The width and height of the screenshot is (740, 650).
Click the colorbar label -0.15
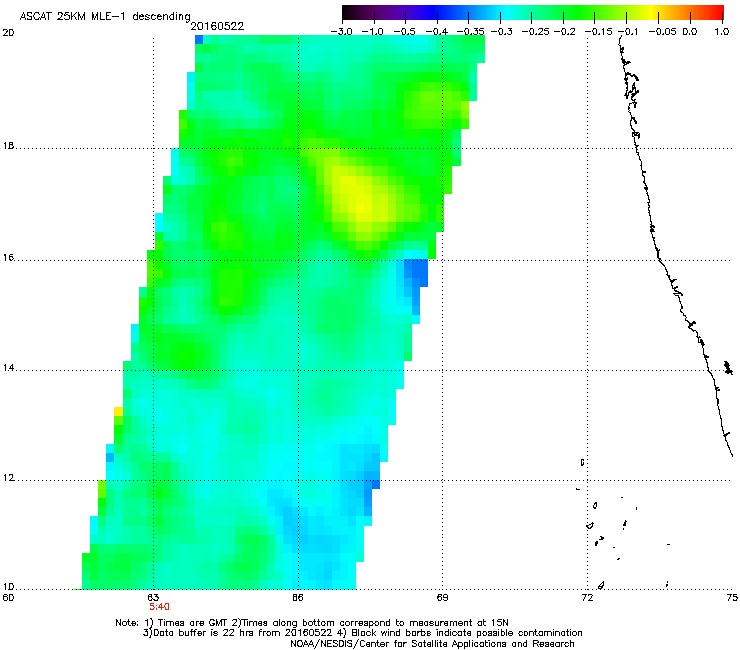[x=598, y=32]
